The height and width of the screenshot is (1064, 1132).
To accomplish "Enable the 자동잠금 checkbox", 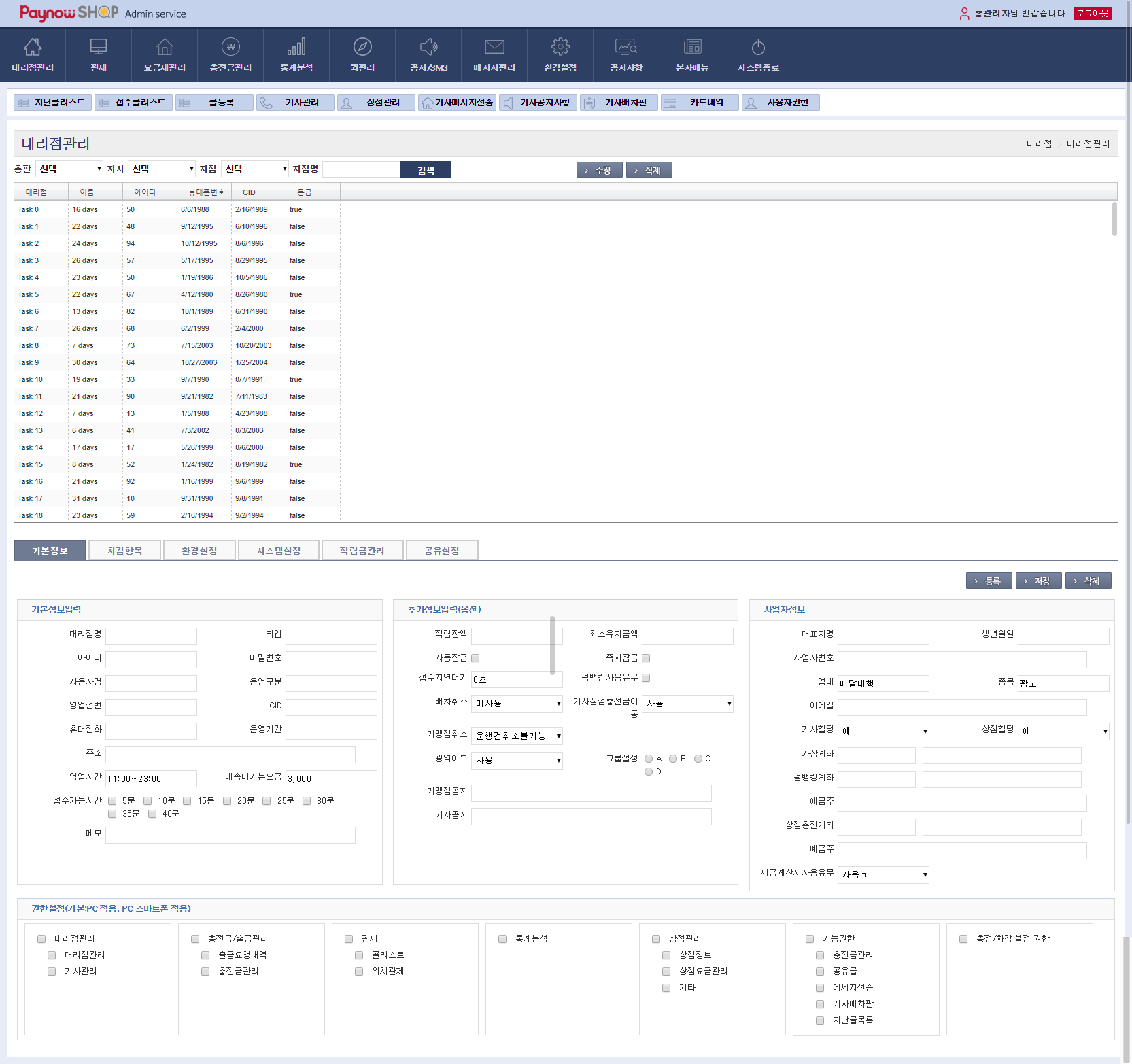I will pos(476,658).
